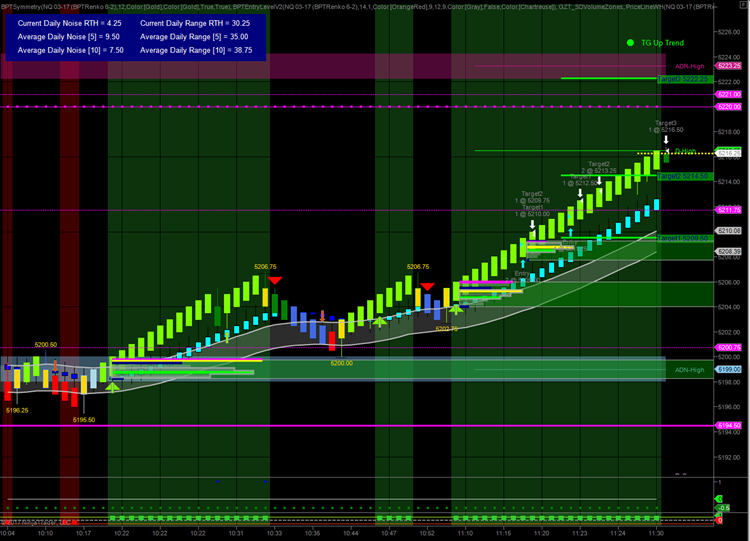750x541 pixels.
Task: Click the 10:04 time axis label
Action: point(7,533)
